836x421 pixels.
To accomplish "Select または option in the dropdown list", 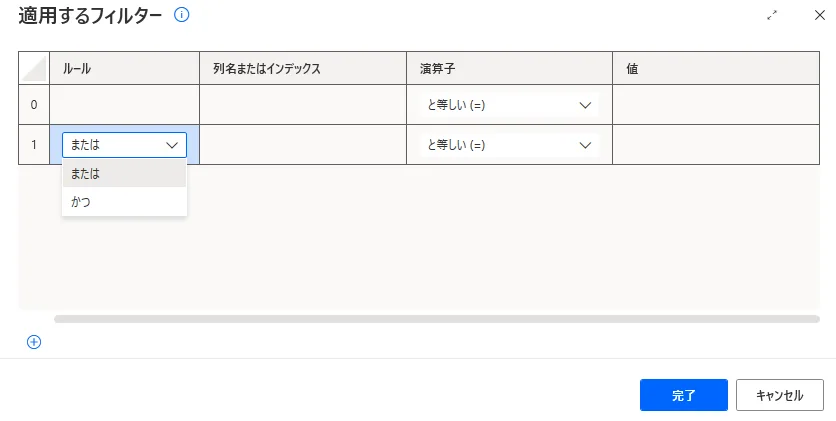I will 124,174.
